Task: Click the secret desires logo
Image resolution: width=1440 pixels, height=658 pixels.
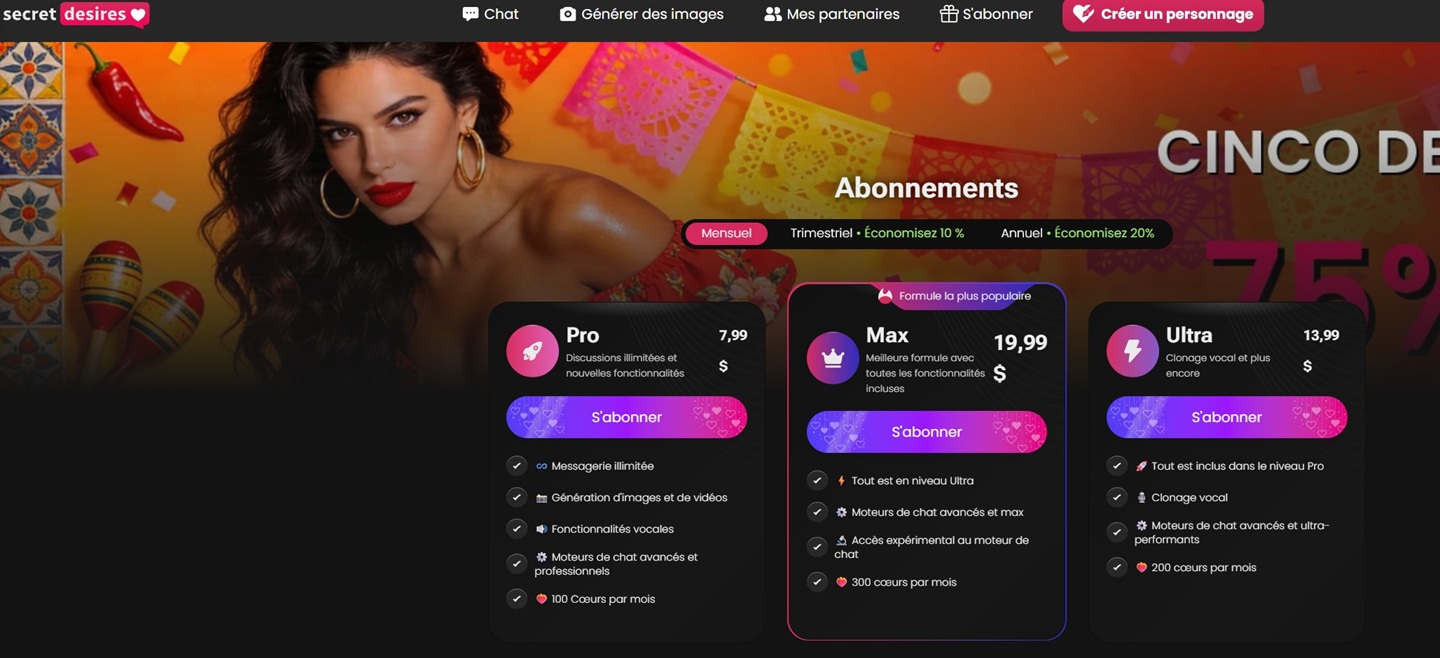Action: click(x=75, y=14)
